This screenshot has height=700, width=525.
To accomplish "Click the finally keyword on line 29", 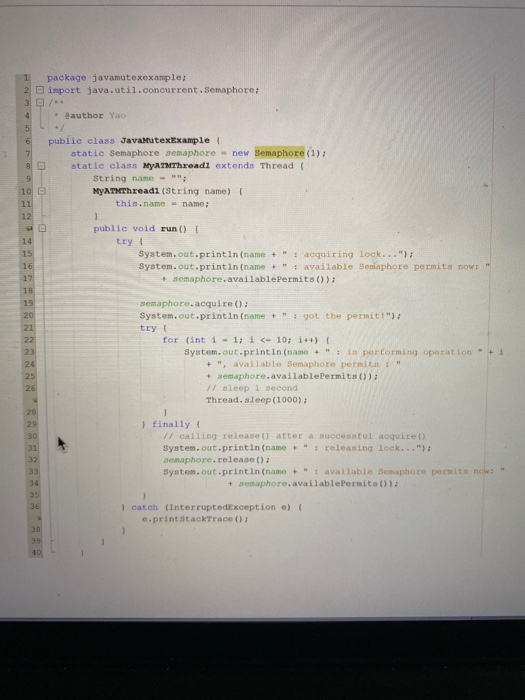I will 171,424.
